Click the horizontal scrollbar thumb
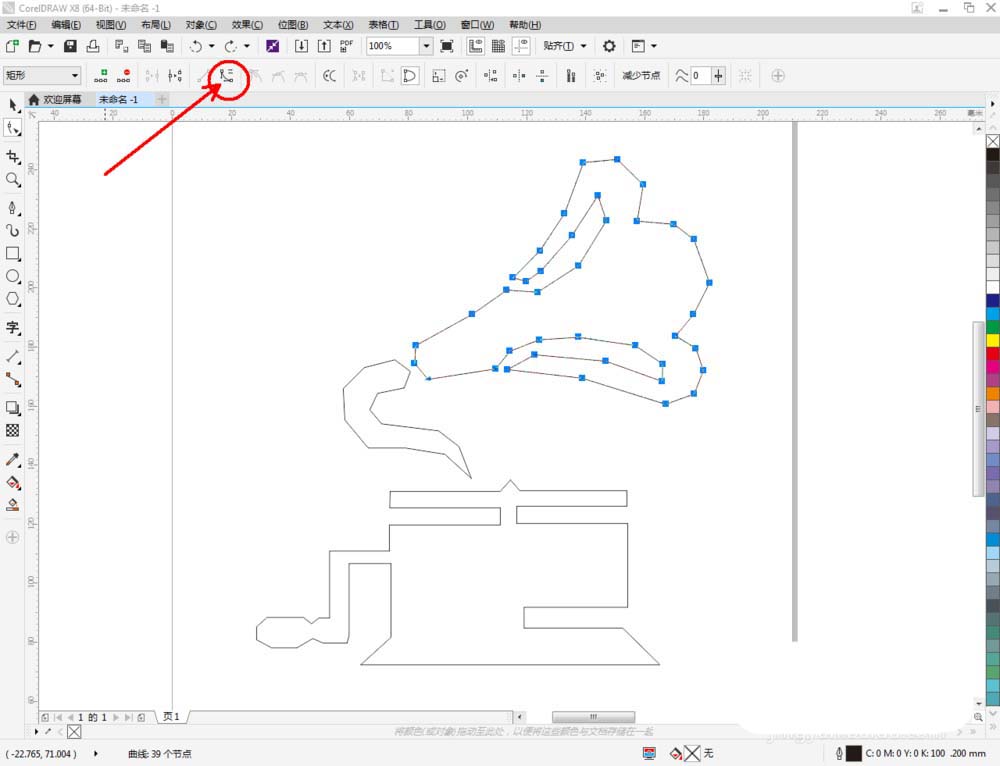 coord(593,717)
